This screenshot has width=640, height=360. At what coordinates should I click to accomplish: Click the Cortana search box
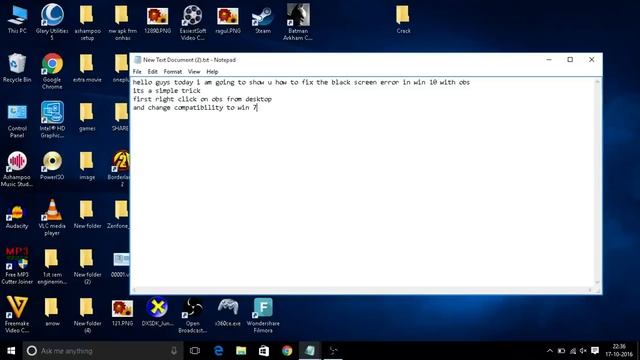(102, 351)
